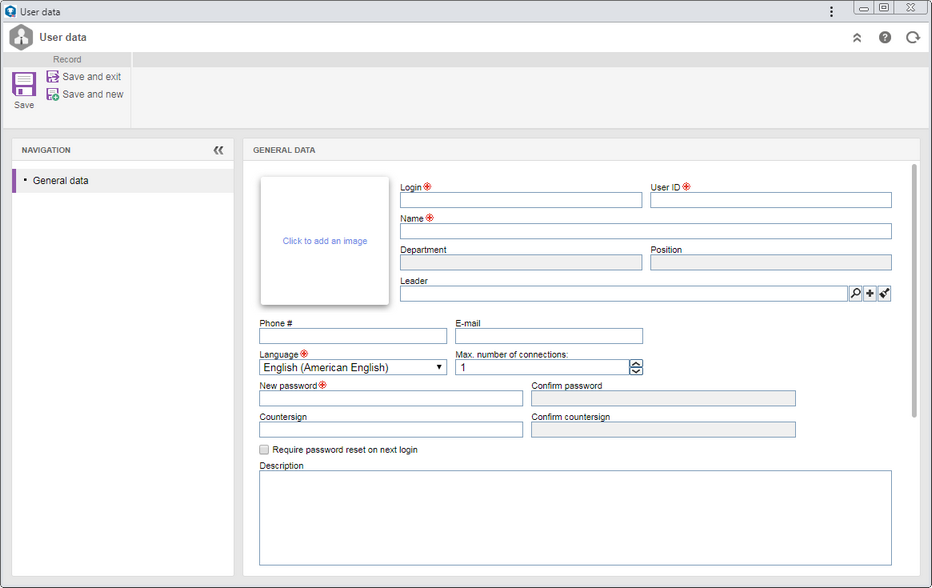Click the Save floppy disk icon
The width and height of the screenshot is (932, 588).
(24, 84)
